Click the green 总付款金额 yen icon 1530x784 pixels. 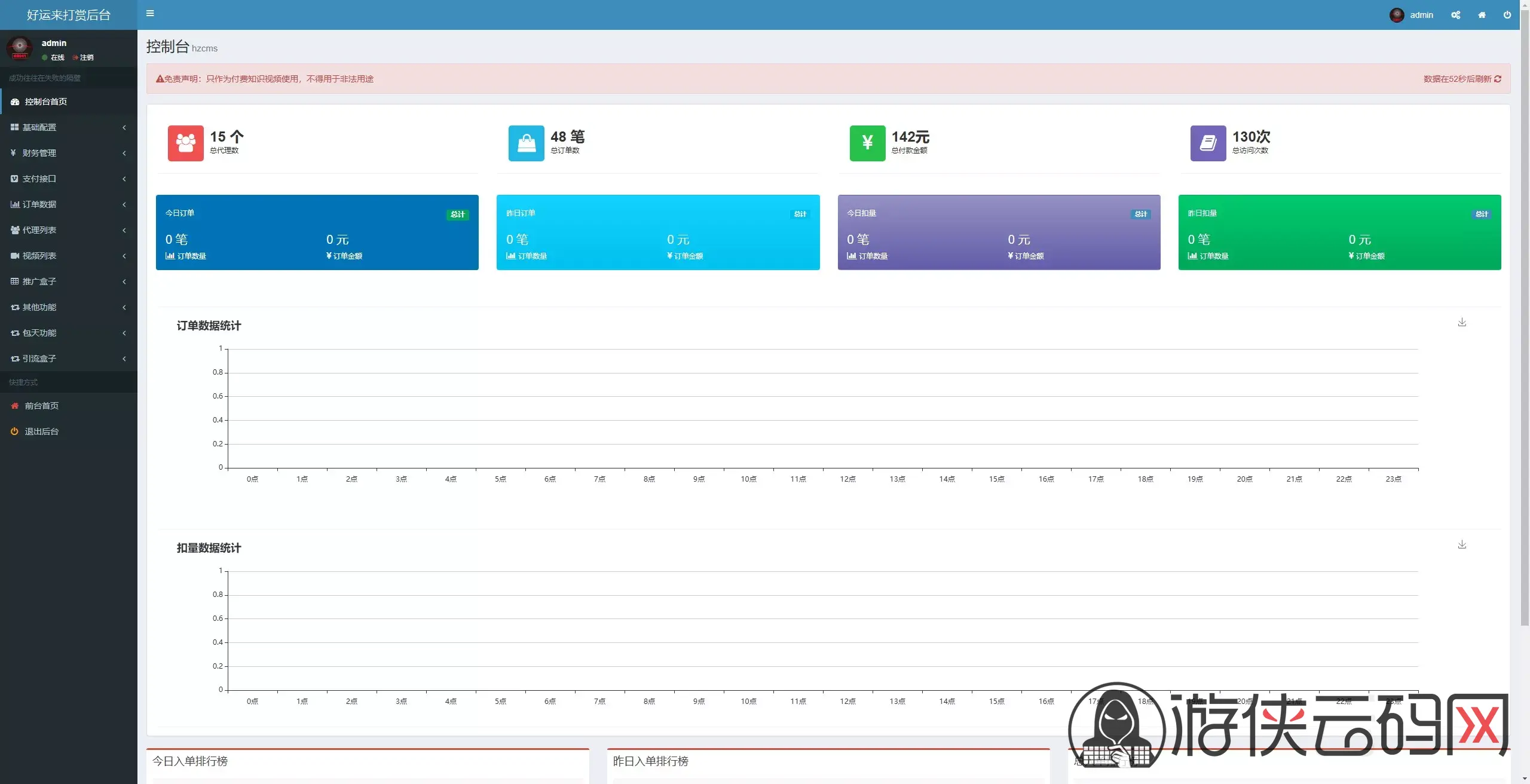(867, 143)
